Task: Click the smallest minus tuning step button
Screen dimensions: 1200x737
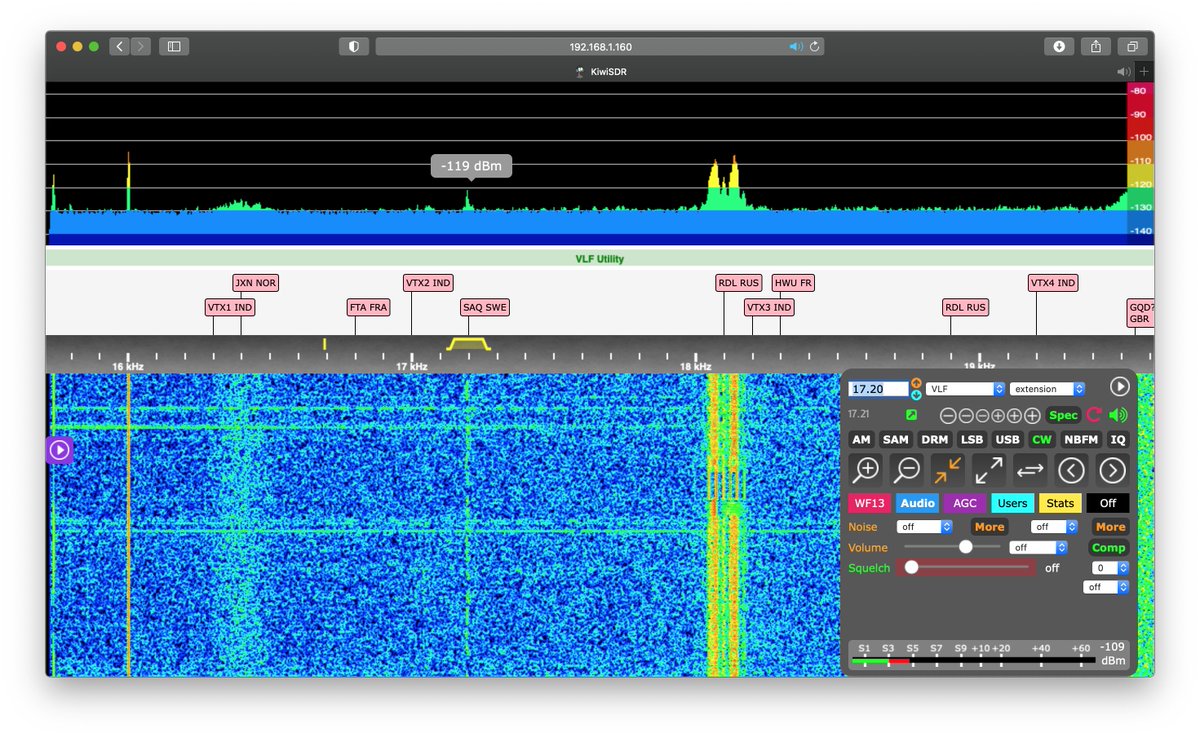Action: coord(982,415)
